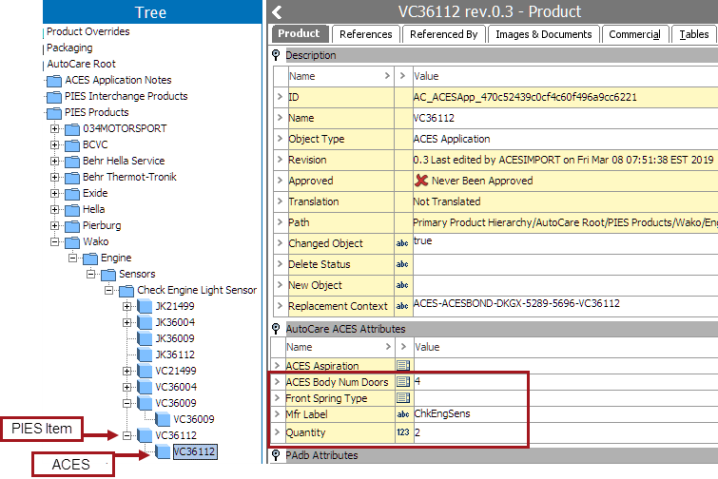
Task: Click the Object Type value ACES Application
Action: pyautogui.click(x=451, y=139)
